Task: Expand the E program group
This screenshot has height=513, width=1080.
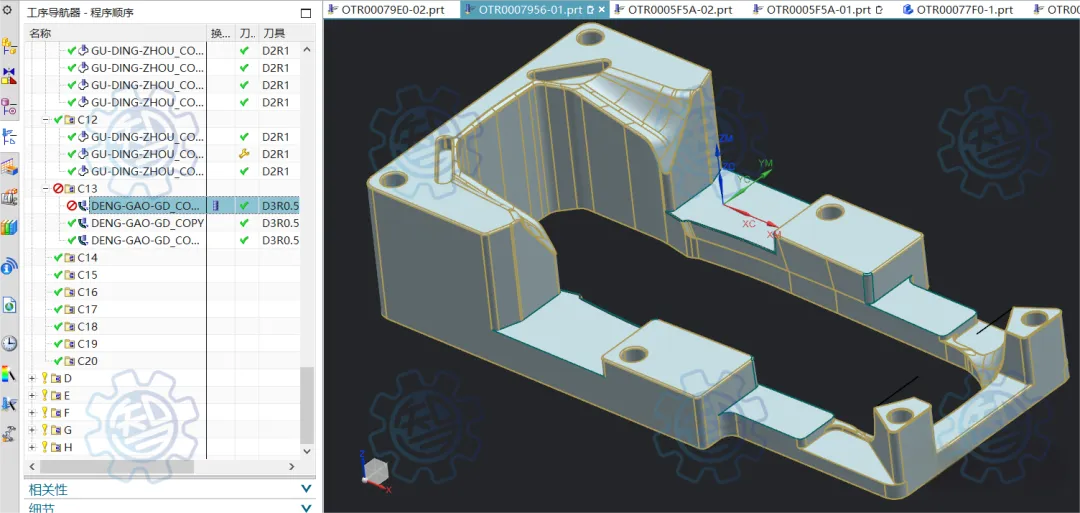Action: [x=32, y=395]
